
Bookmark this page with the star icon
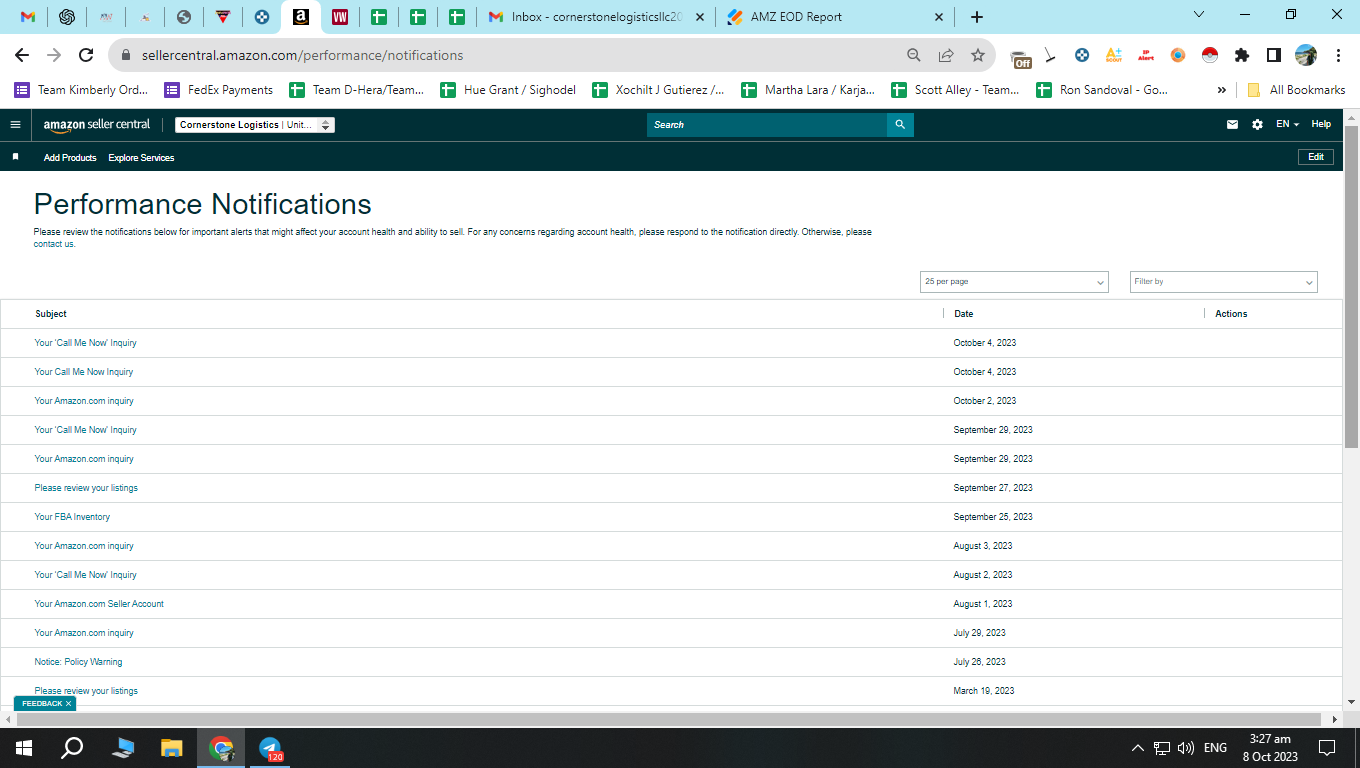pyautogui.click(x=978, y=55)
